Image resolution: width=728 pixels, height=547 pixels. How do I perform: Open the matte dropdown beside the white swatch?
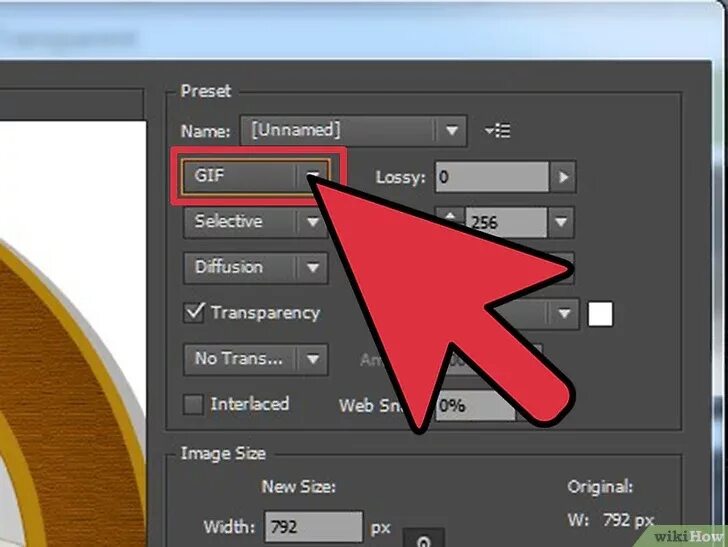pyautogui.click(x=564, y=314)
